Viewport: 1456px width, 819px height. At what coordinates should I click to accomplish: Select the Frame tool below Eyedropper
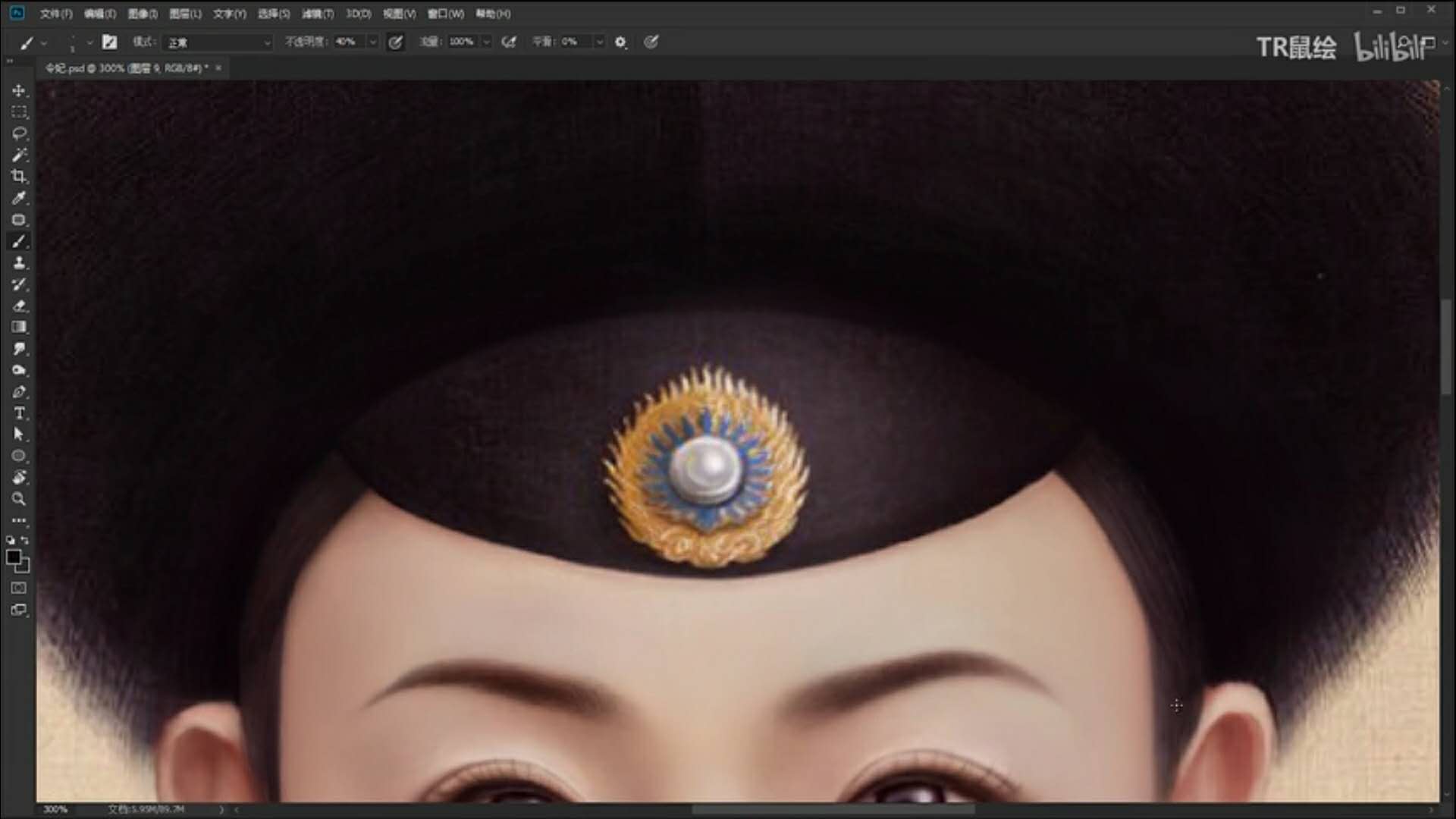point(19,220)
